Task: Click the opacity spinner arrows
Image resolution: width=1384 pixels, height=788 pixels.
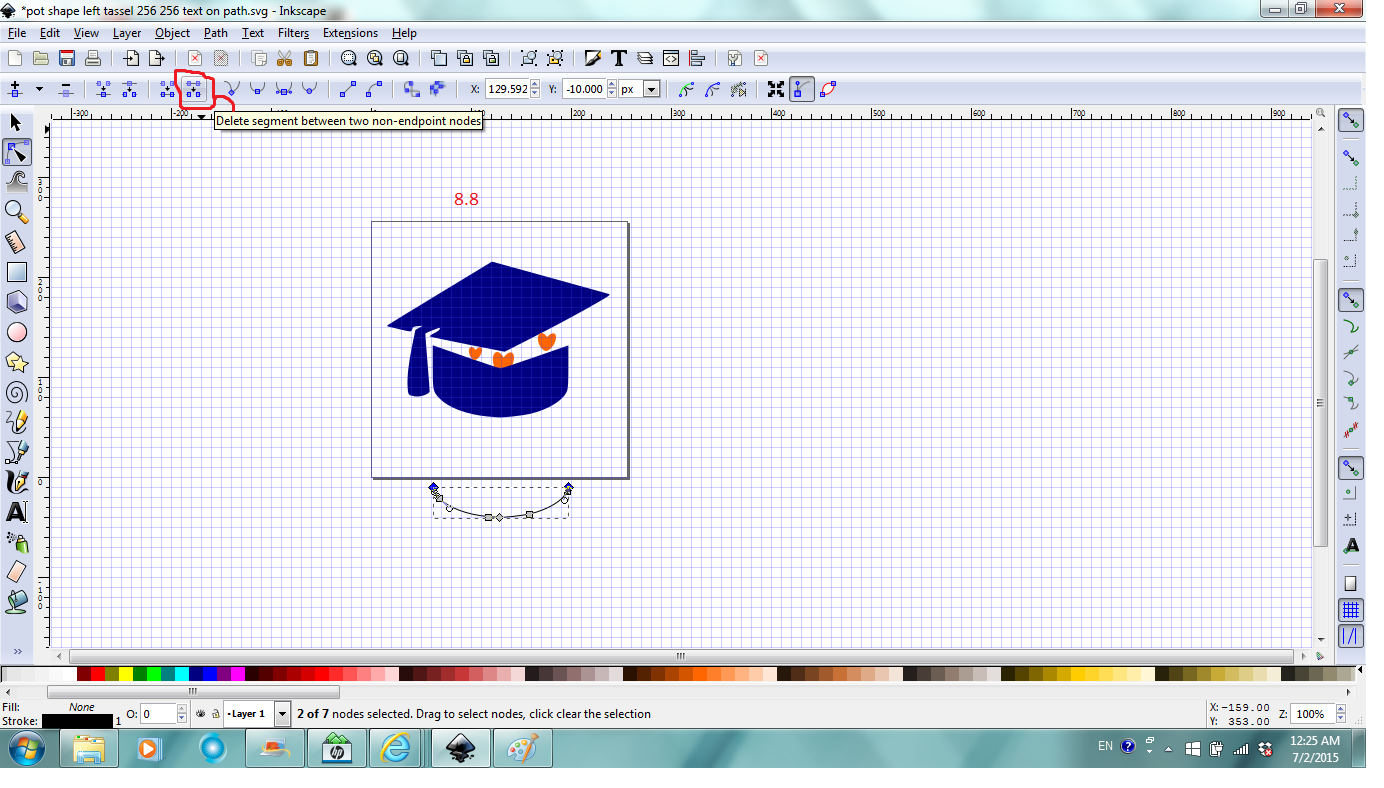Action: click(x=181, y=714)
